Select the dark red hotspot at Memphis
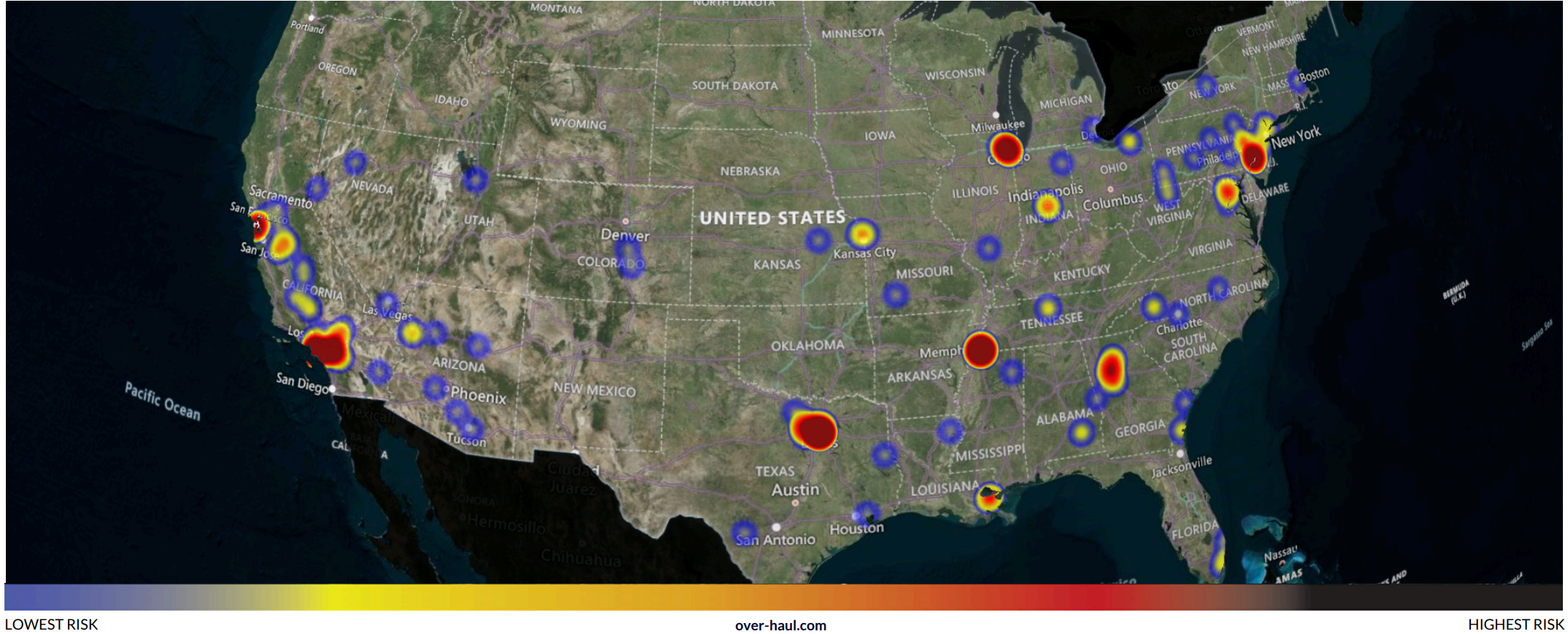Screen dimensions: 1568x634 [981, 350]
